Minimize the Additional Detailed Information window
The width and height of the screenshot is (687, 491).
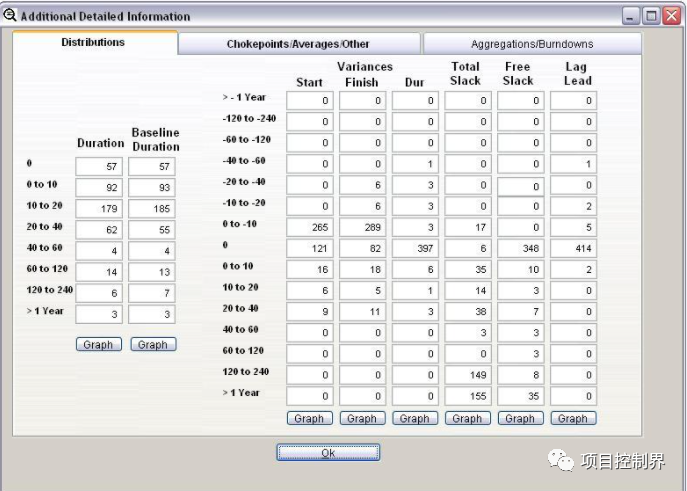tap(631, 16)
